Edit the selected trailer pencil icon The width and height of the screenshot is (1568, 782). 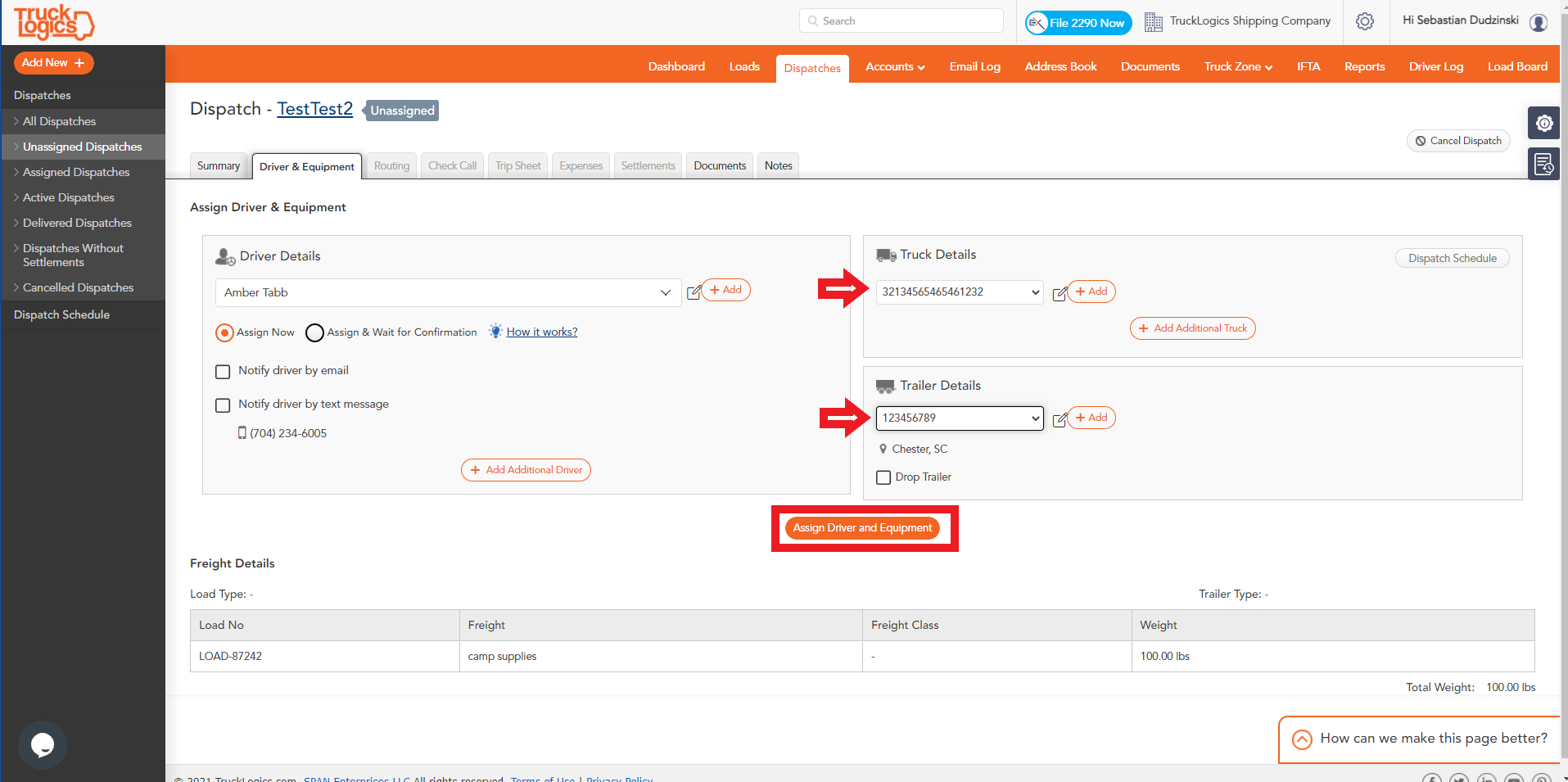(1060, 419)
